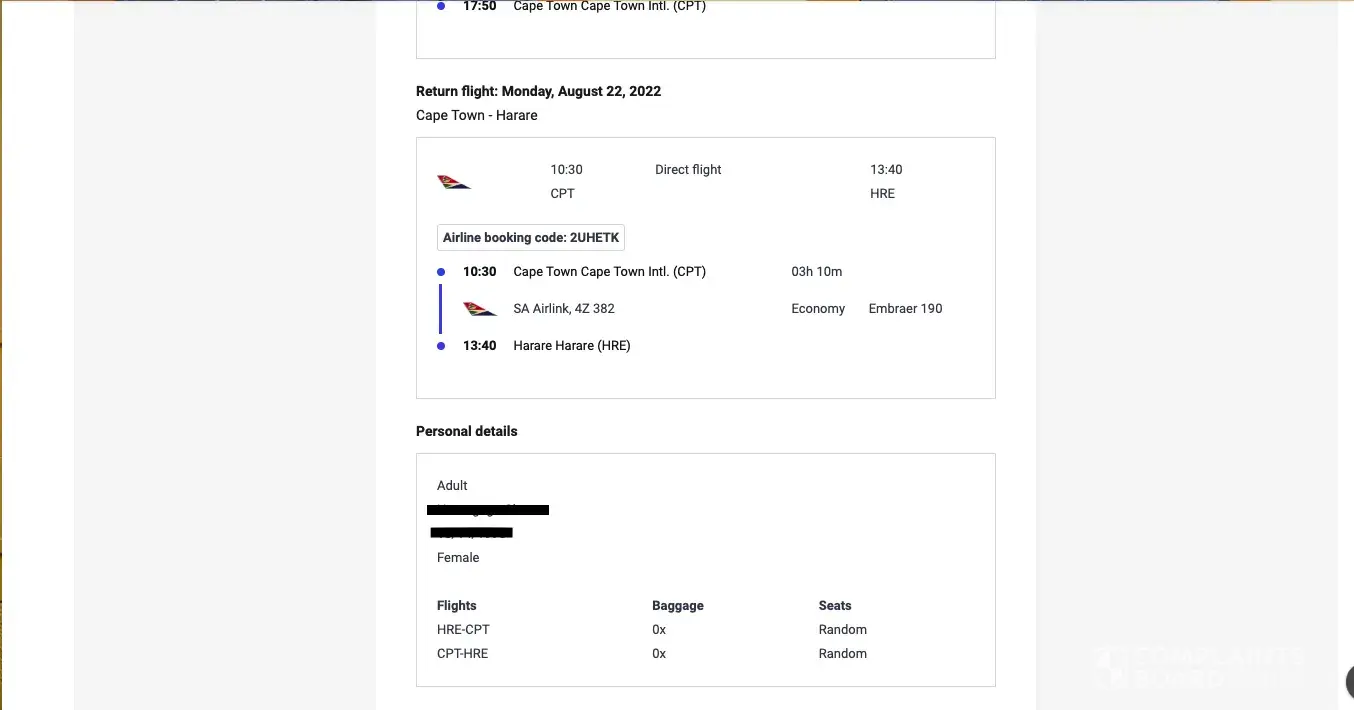The width and height of the screenshot is (1354, 710).
Task: Click the Cape Town - Harare route label
Action: pyautogui.click(x=477, y=115)
